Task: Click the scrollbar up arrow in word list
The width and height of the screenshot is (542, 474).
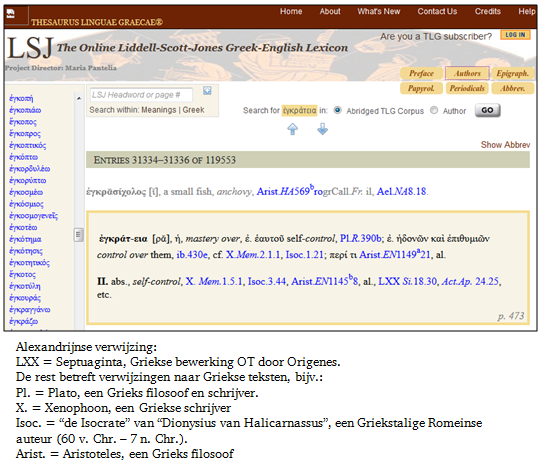Action: tap(79, 99)
